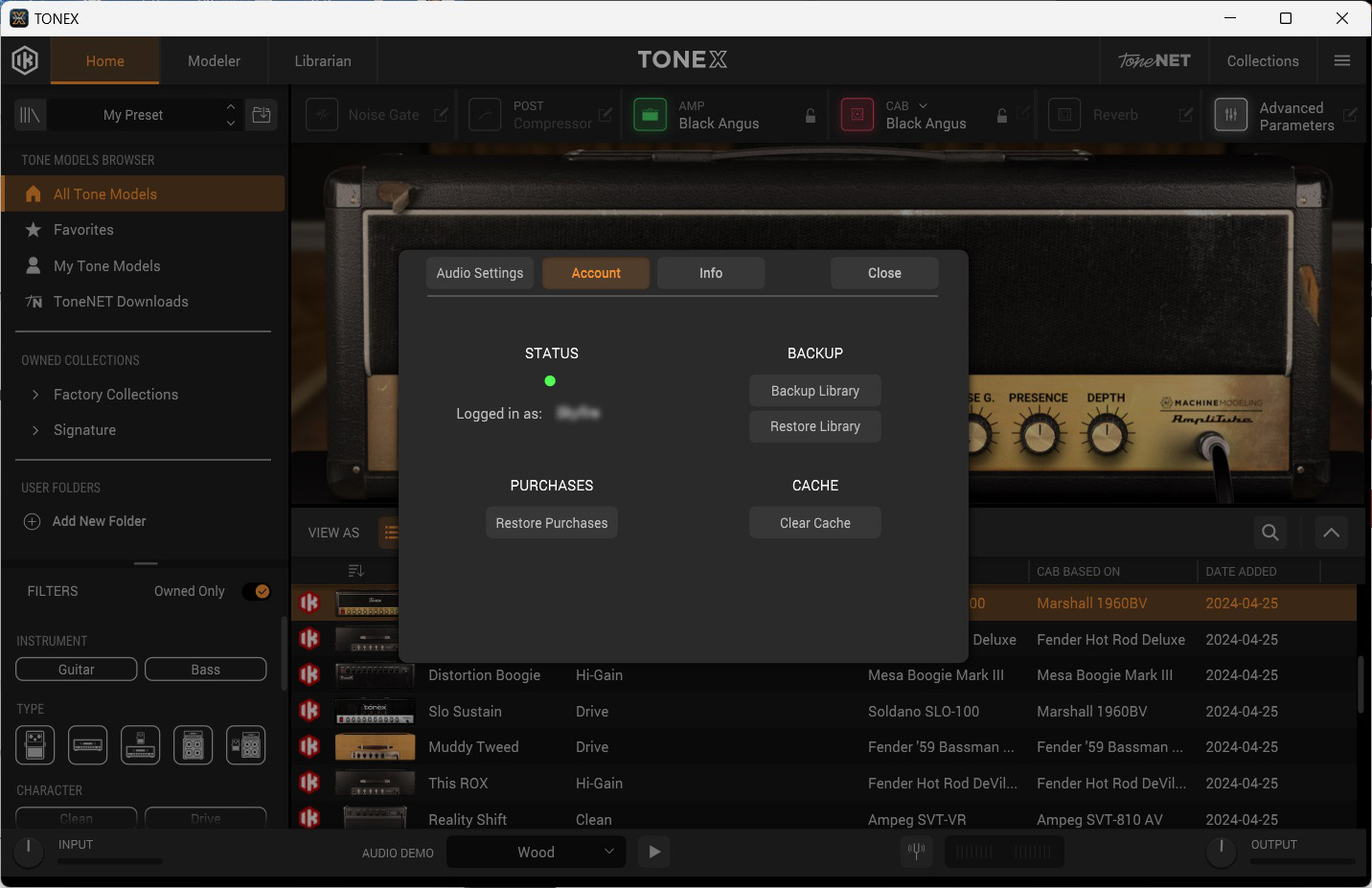Select the Bass instrument filter
The image size is (1372, 888).
coord(205,669)
